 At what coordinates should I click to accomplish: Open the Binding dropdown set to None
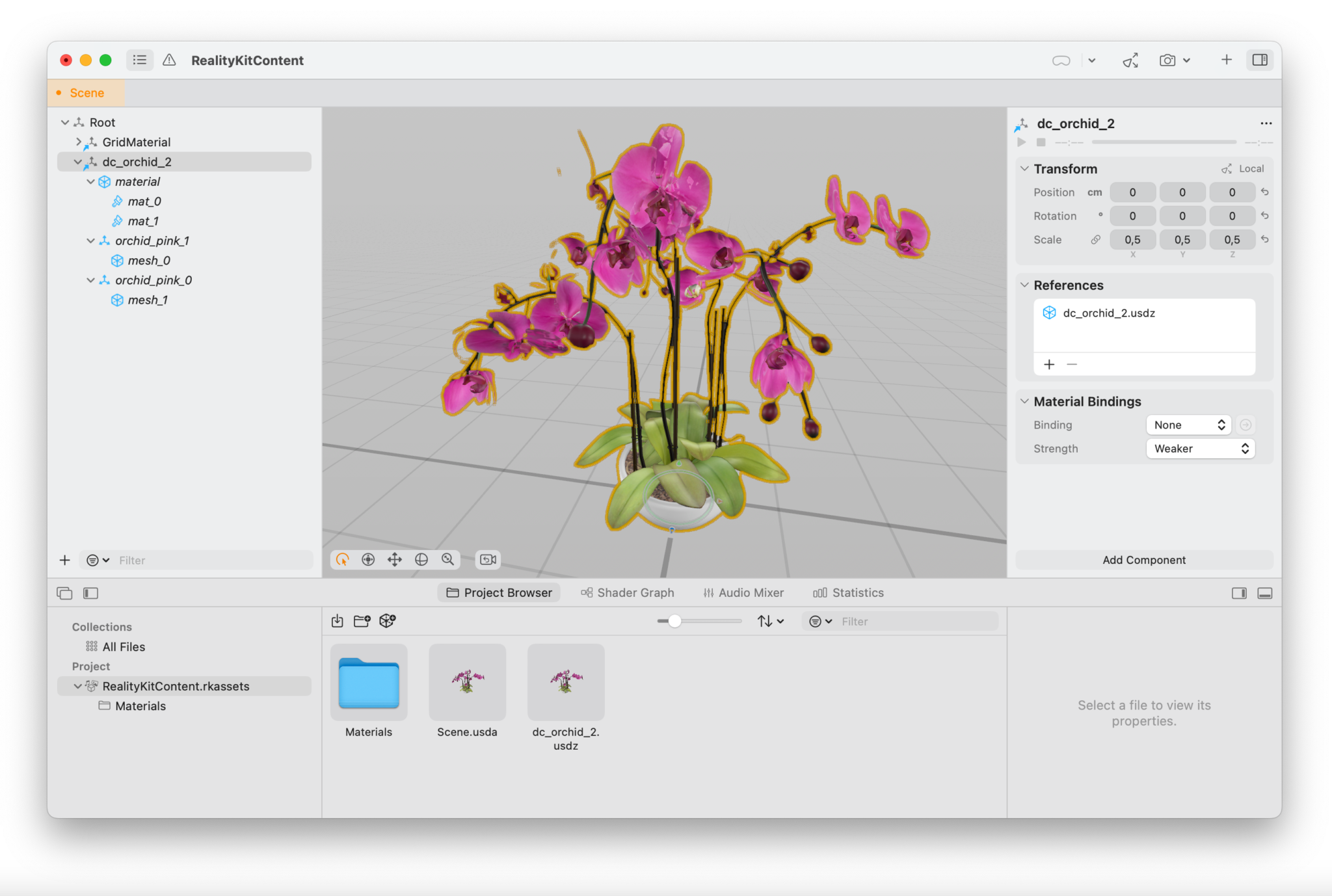click(x=1188, y=425)
